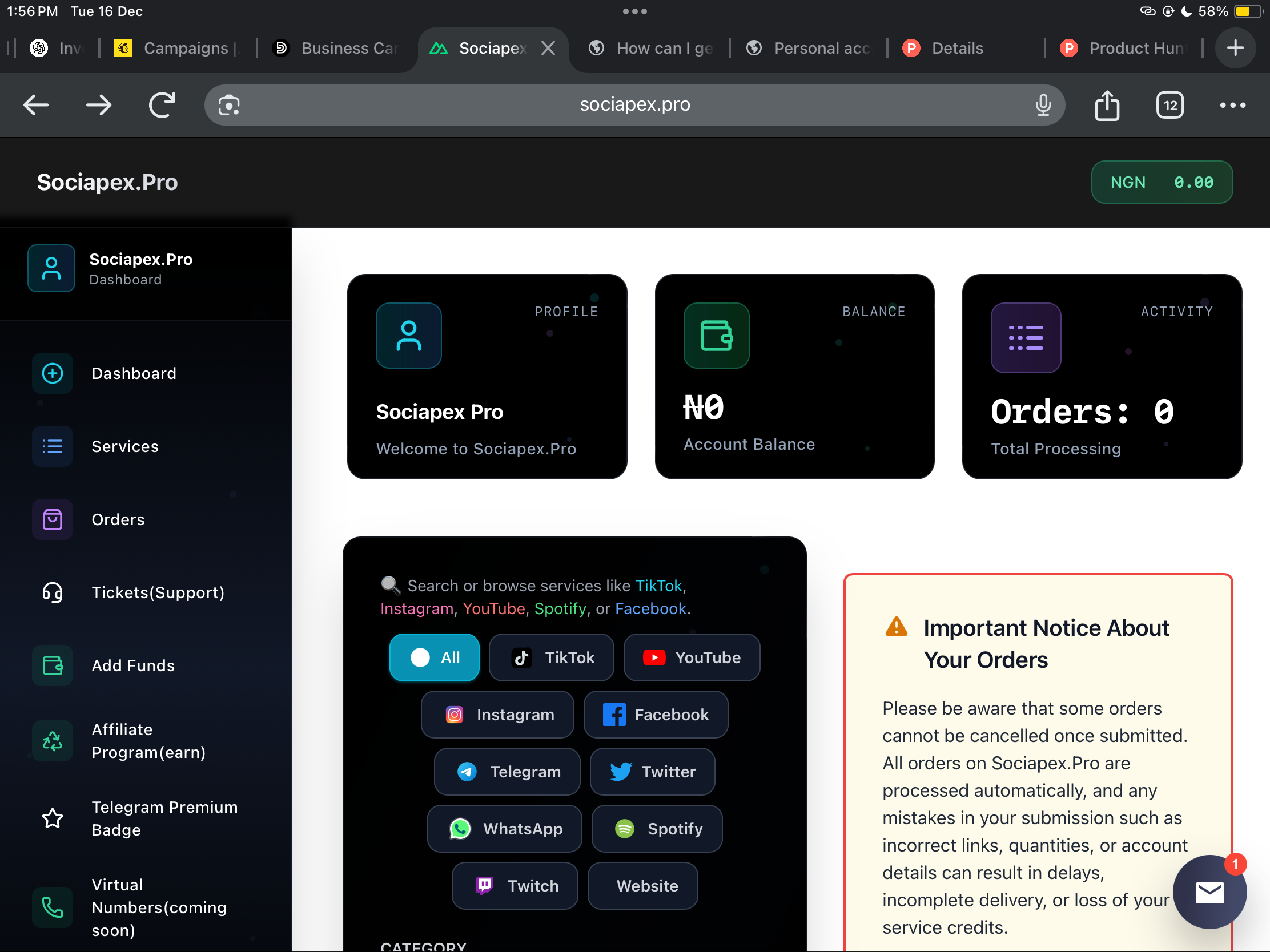Select the Spotify filter pill
Screen dimensions: 1270x952
click(657, 829)
